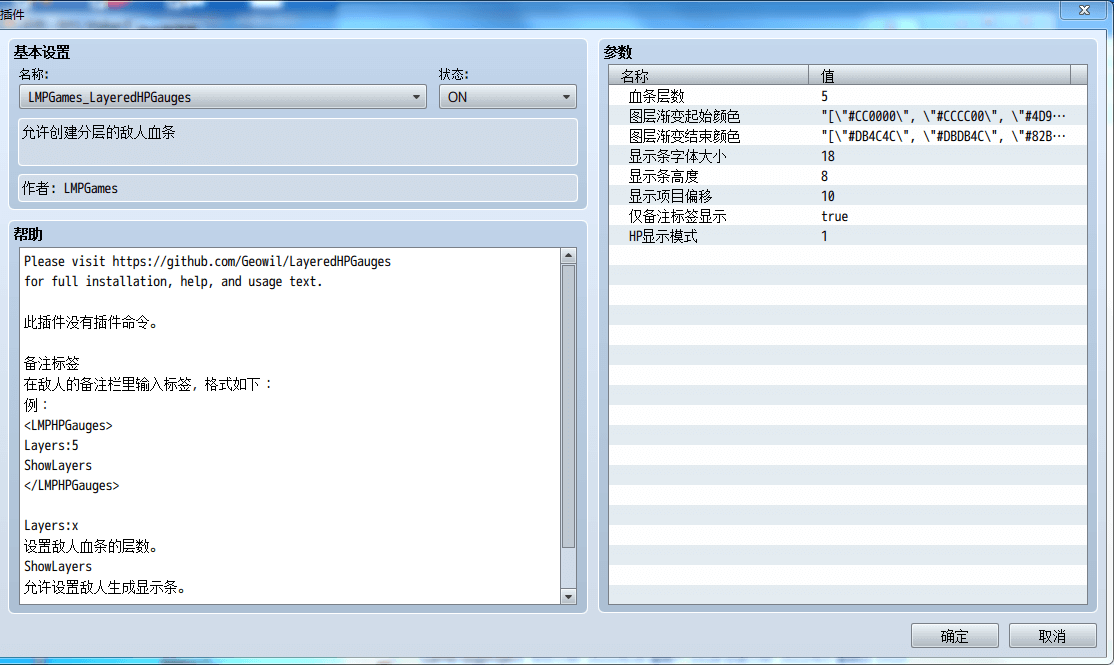
Task: Click the Layers:5 line in help
Action: pyautogui.click(x=51, y=445)
